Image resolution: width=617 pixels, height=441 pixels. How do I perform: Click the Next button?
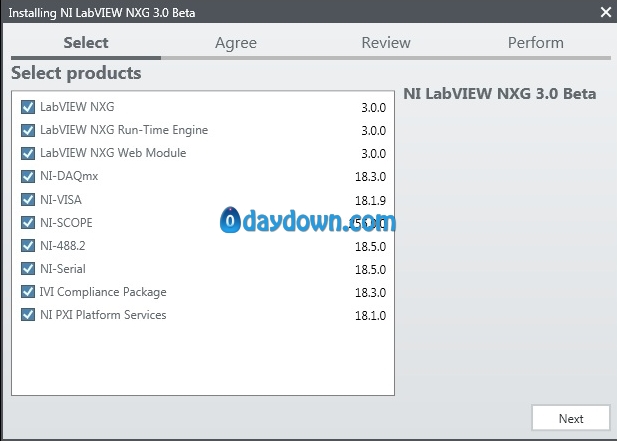(x=571, y=418)
